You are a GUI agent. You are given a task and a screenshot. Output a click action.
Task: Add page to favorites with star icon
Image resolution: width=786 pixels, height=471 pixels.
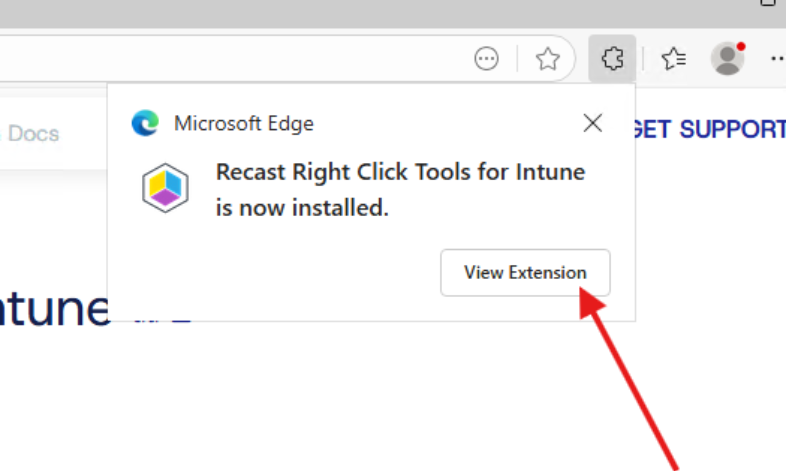[x=547, y=60]
